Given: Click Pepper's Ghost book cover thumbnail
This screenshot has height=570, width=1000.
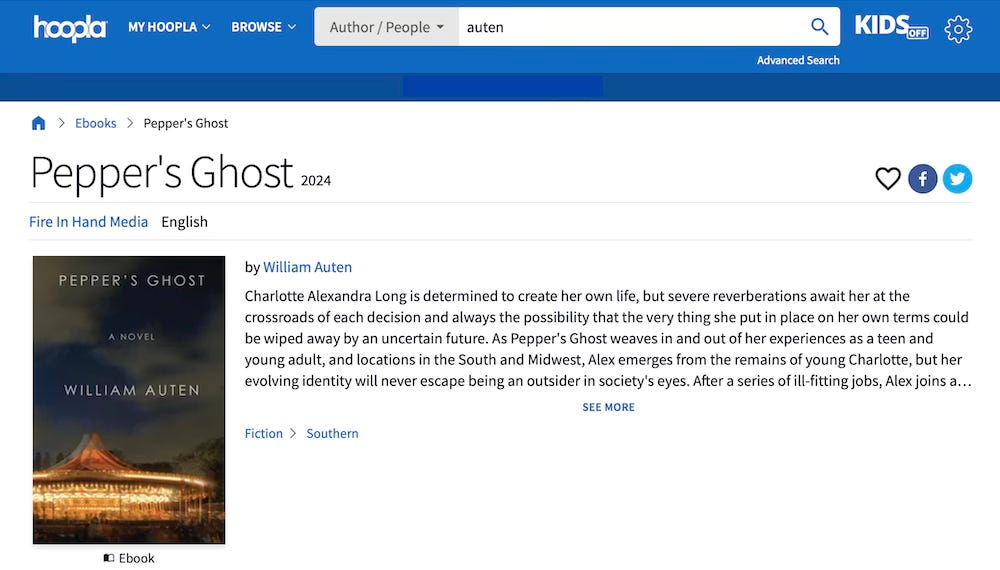Looking at the screenshot, I should point(129,400).
